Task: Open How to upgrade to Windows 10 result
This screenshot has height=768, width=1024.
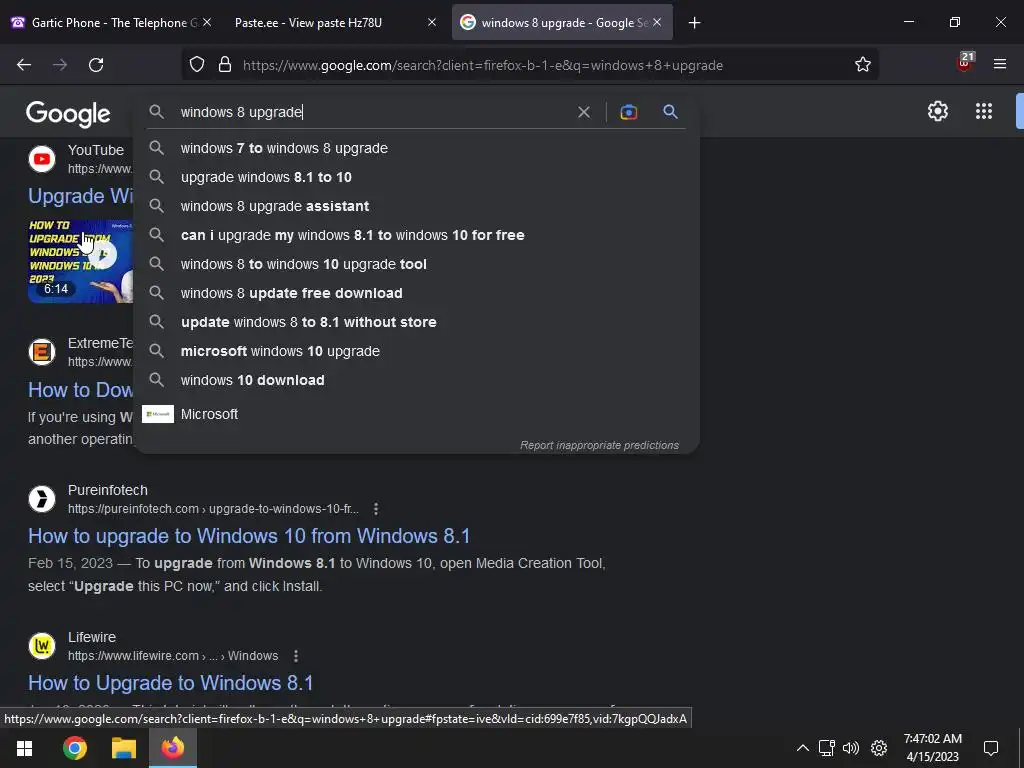Action: [249, 536]
